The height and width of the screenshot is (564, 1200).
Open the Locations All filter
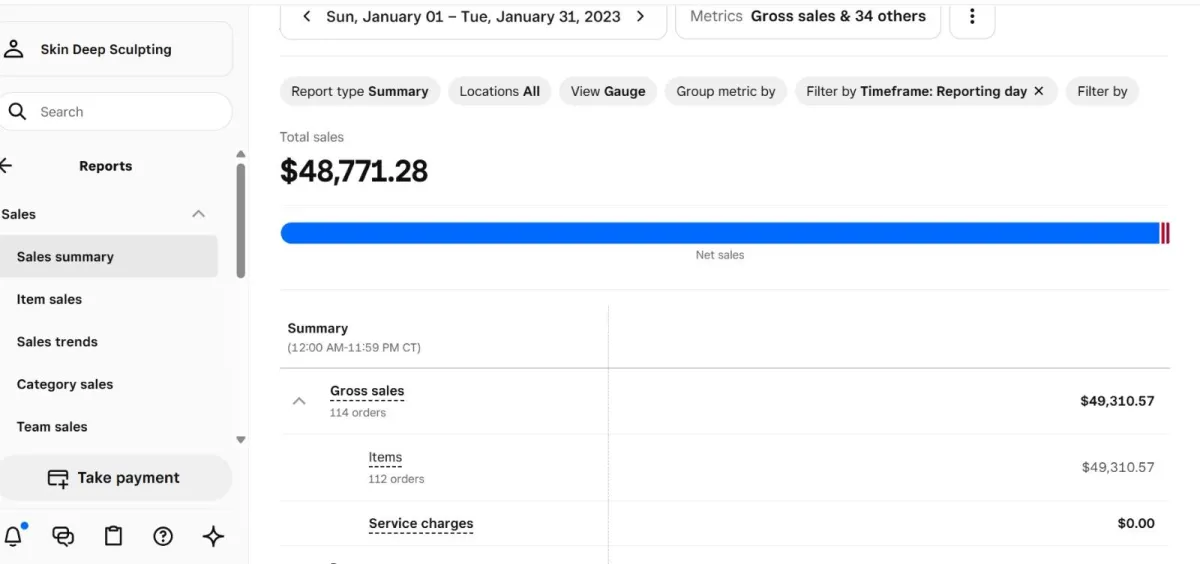499,91
